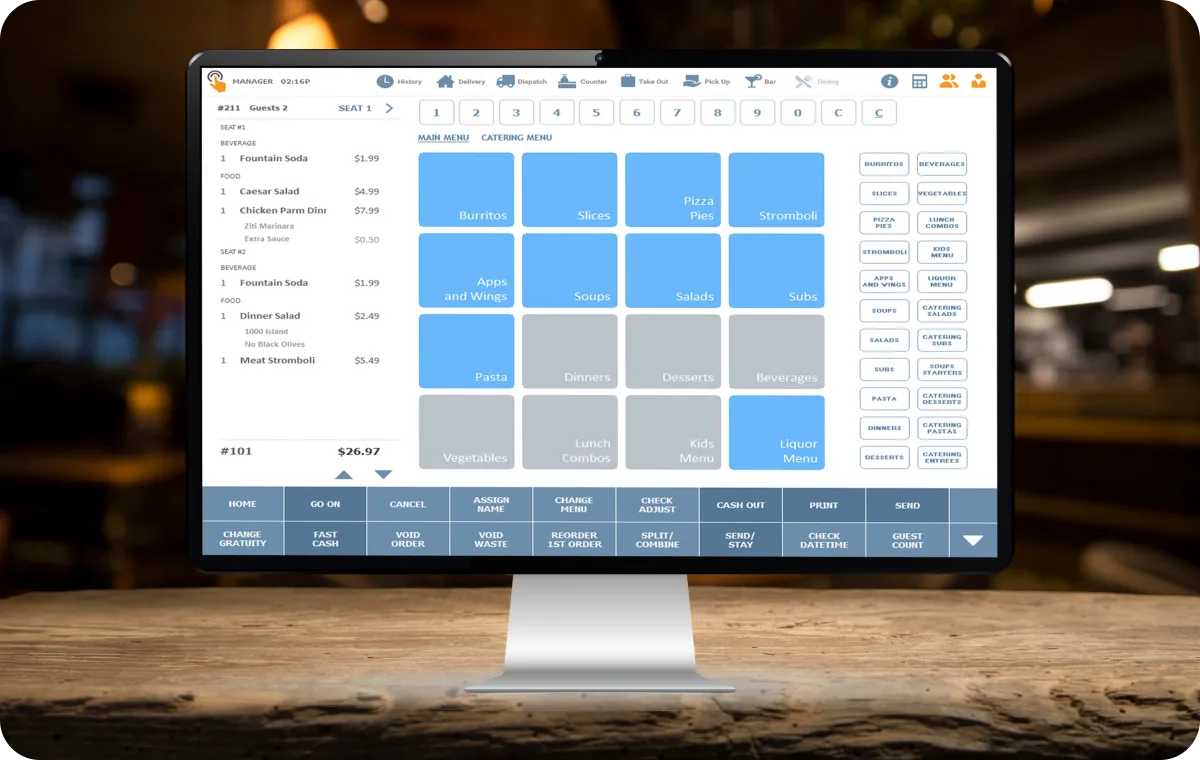Switch to the Catering Menu tab
Image resolution: width=1200 pixels, height=760 pixels.
pos(516,138)
